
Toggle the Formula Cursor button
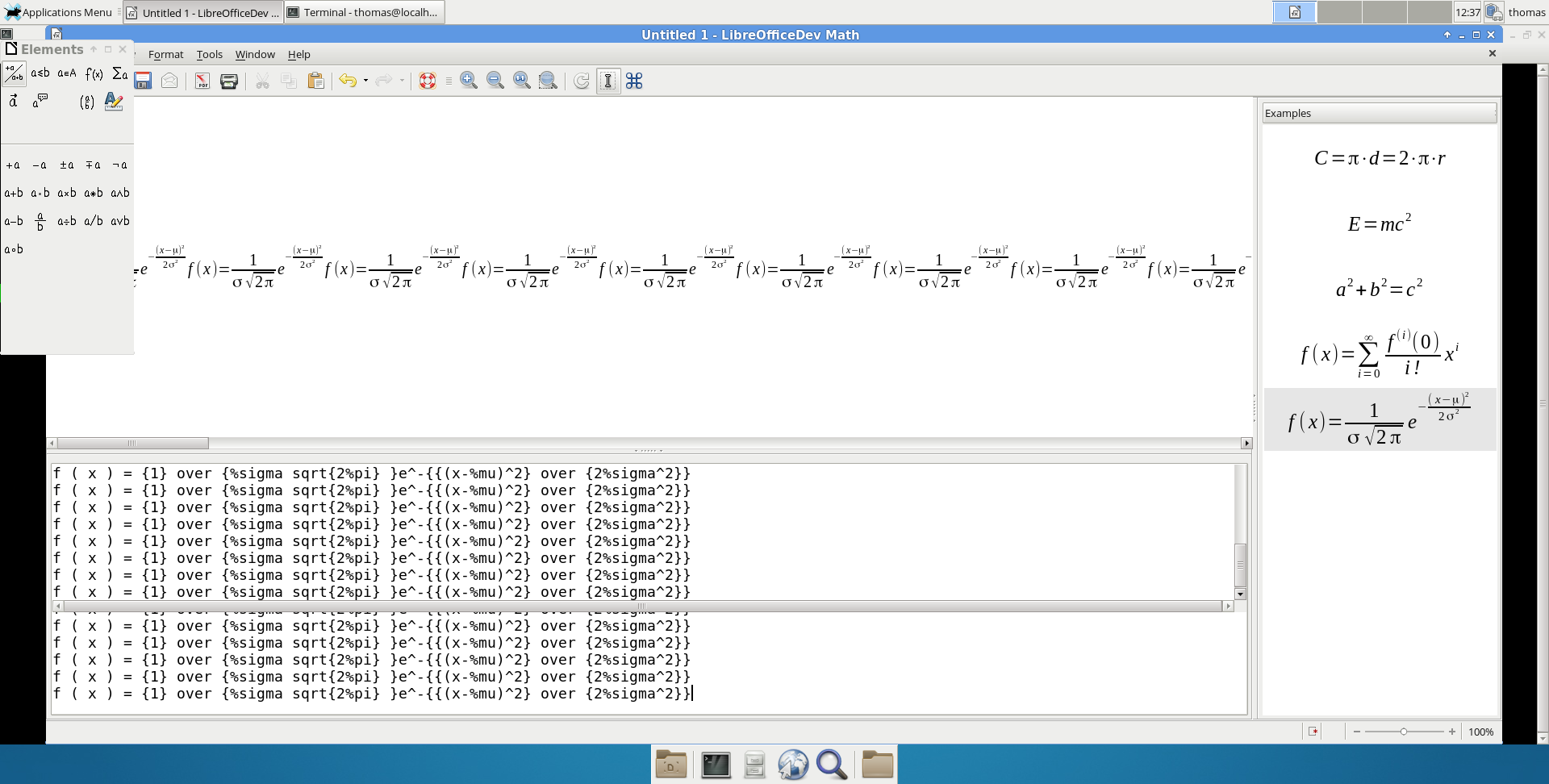[x=608, y=81]
